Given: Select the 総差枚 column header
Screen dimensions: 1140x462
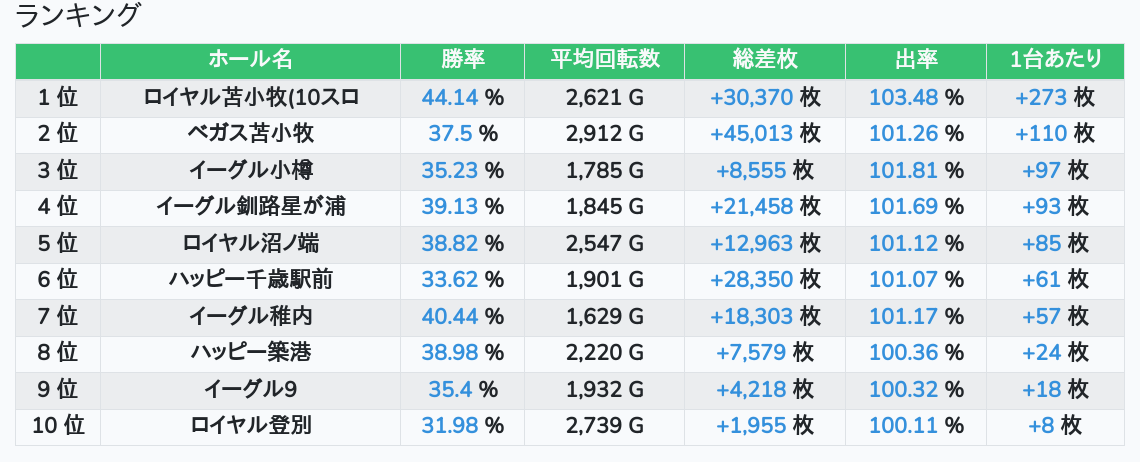Looking at the screenshot, I should pyautogui.click(x=765, y=60).
